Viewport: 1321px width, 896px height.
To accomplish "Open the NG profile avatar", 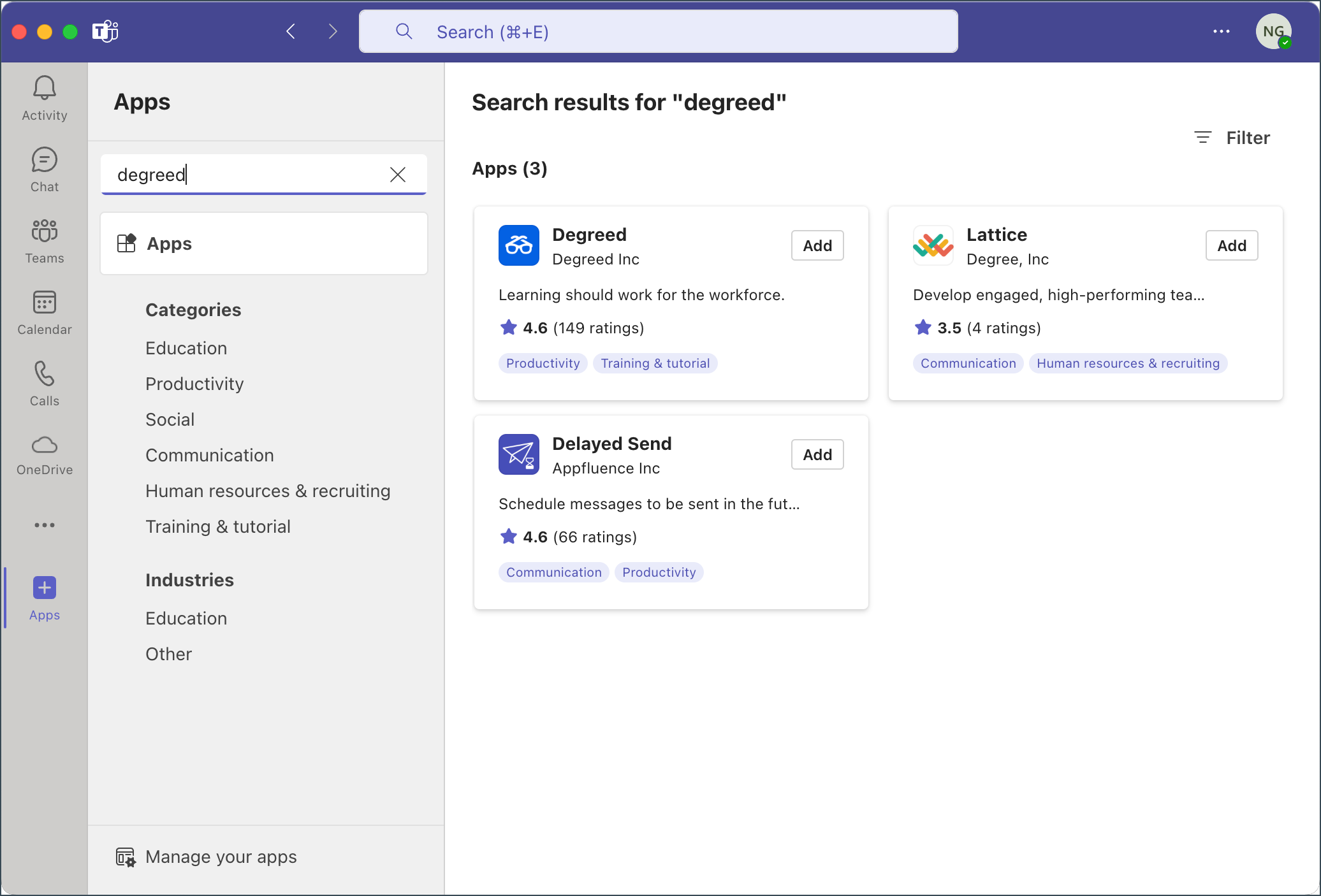I will pos(1273,31).
